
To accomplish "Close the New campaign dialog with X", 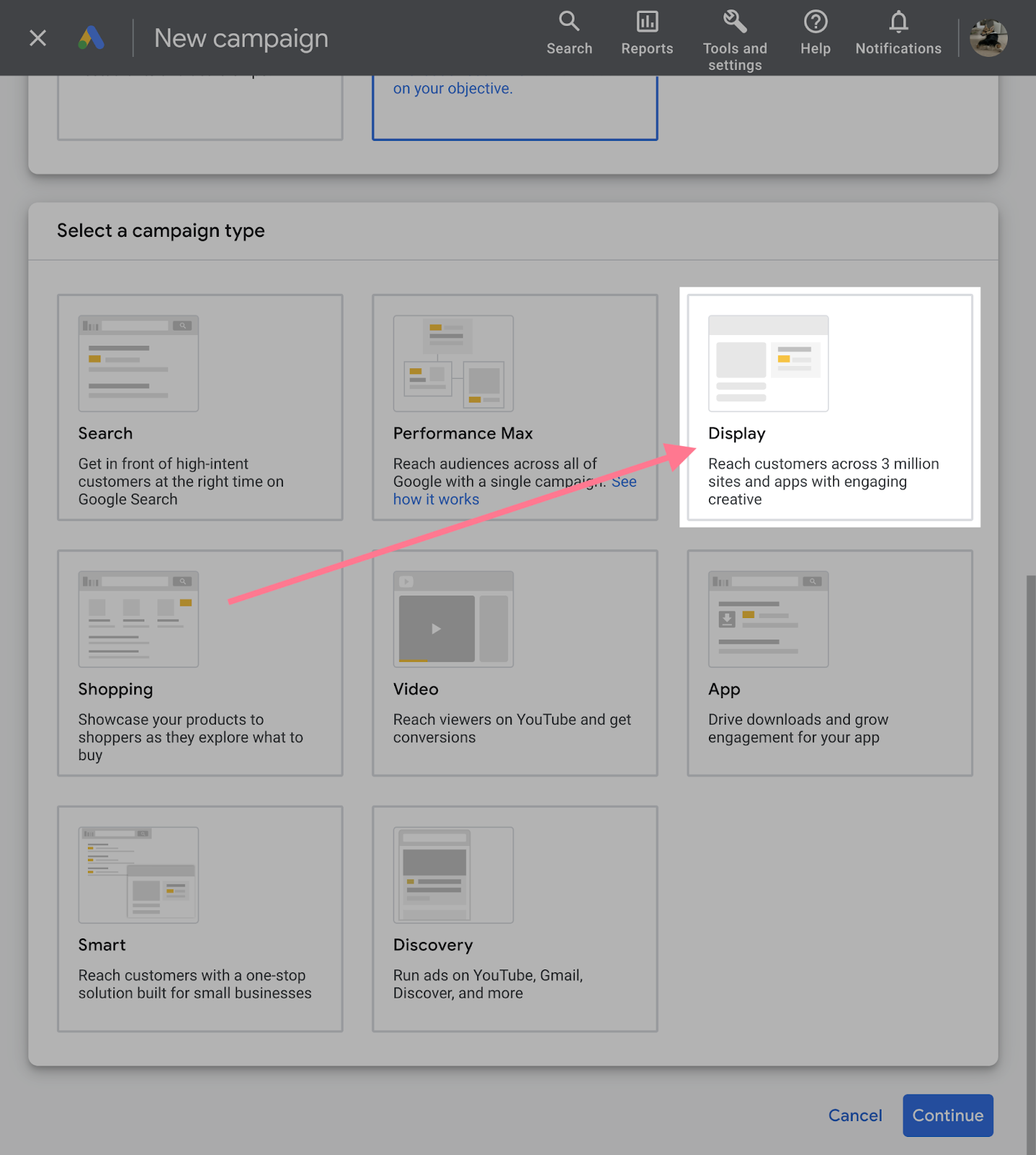I will [x=38, y=38].
